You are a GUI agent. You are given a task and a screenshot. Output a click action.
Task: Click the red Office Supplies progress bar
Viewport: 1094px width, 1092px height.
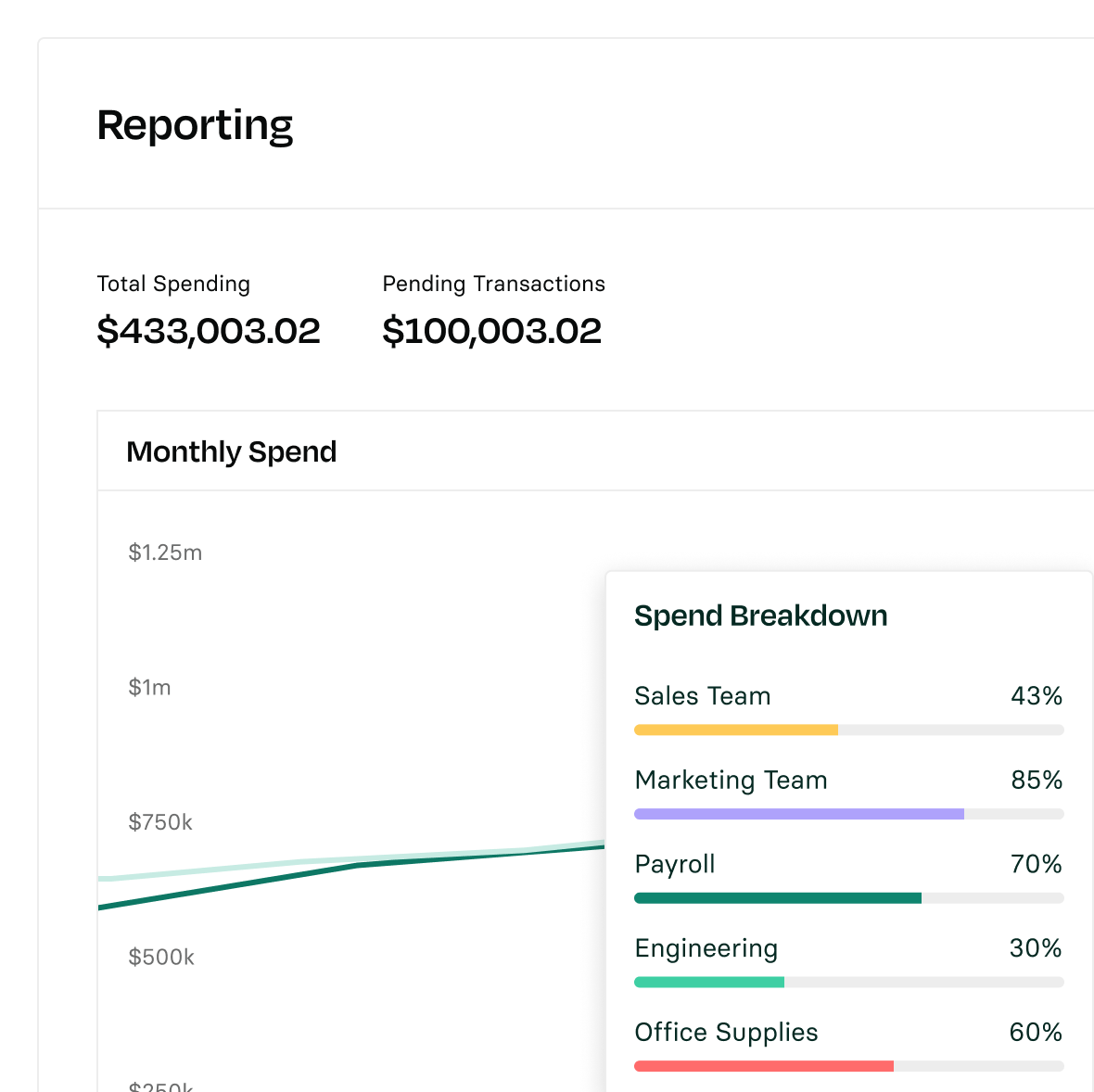tap(764, 1066)
